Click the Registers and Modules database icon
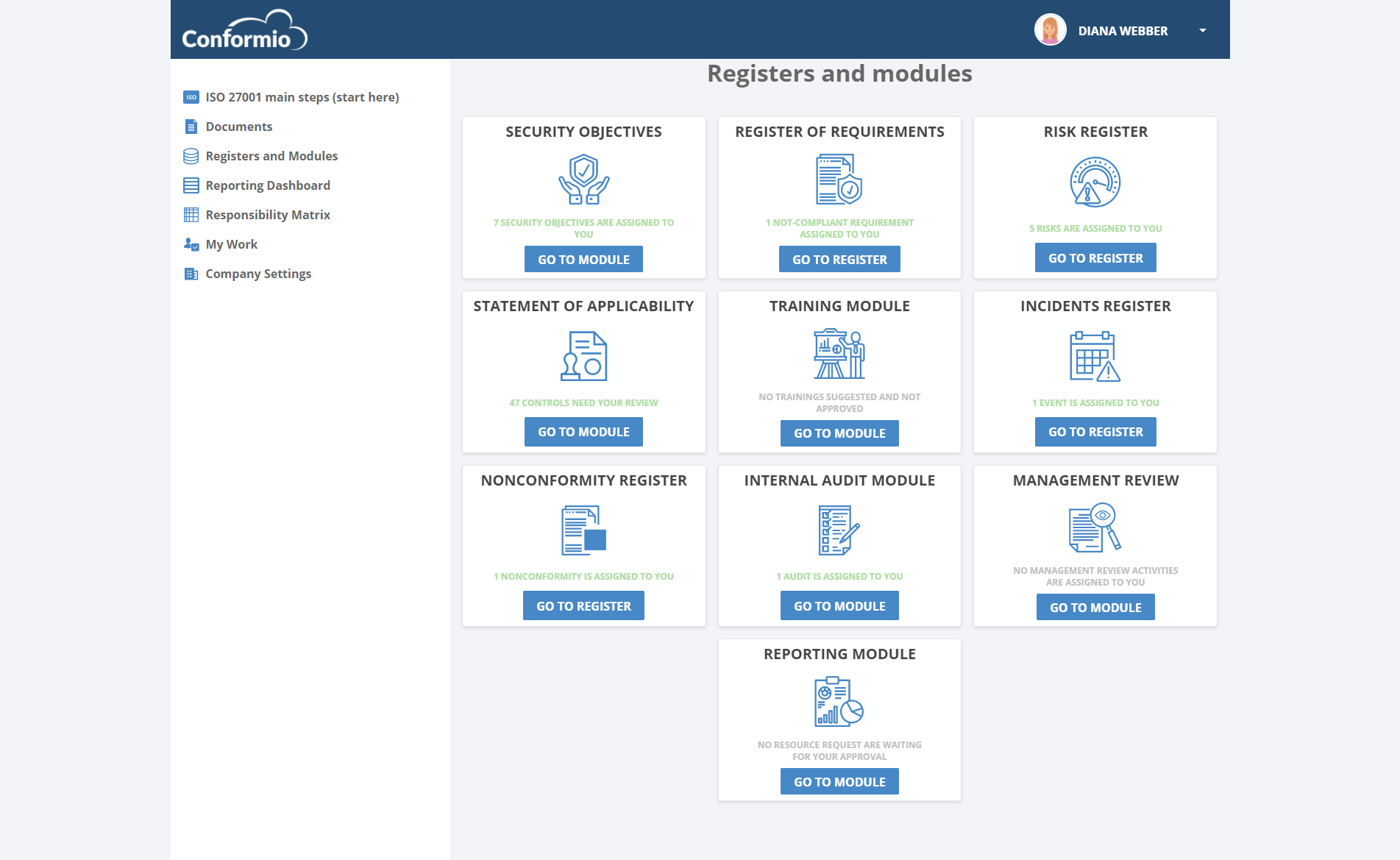The height and width of the screenshot is (860, 1400). tap(191, 156)
